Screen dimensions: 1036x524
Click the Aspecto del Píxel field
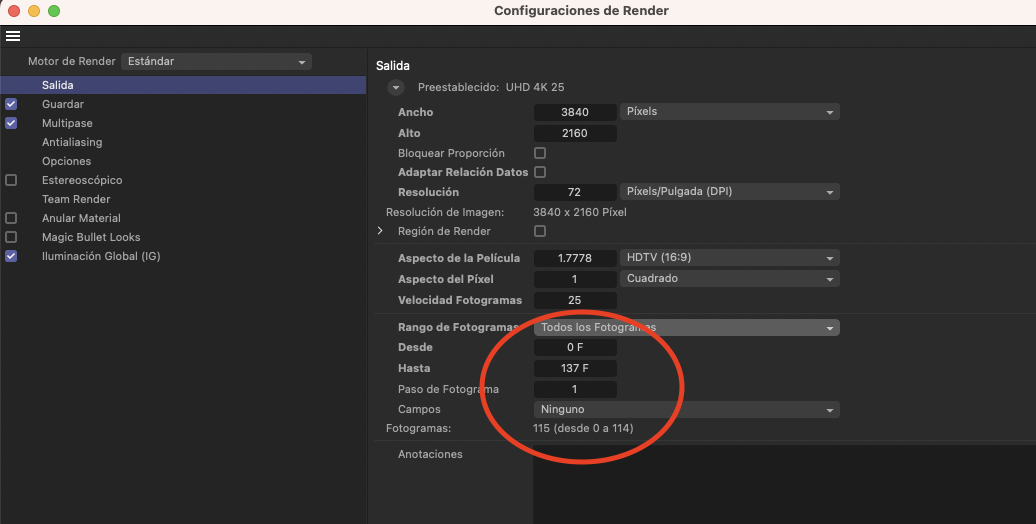[x=575, y=280]
